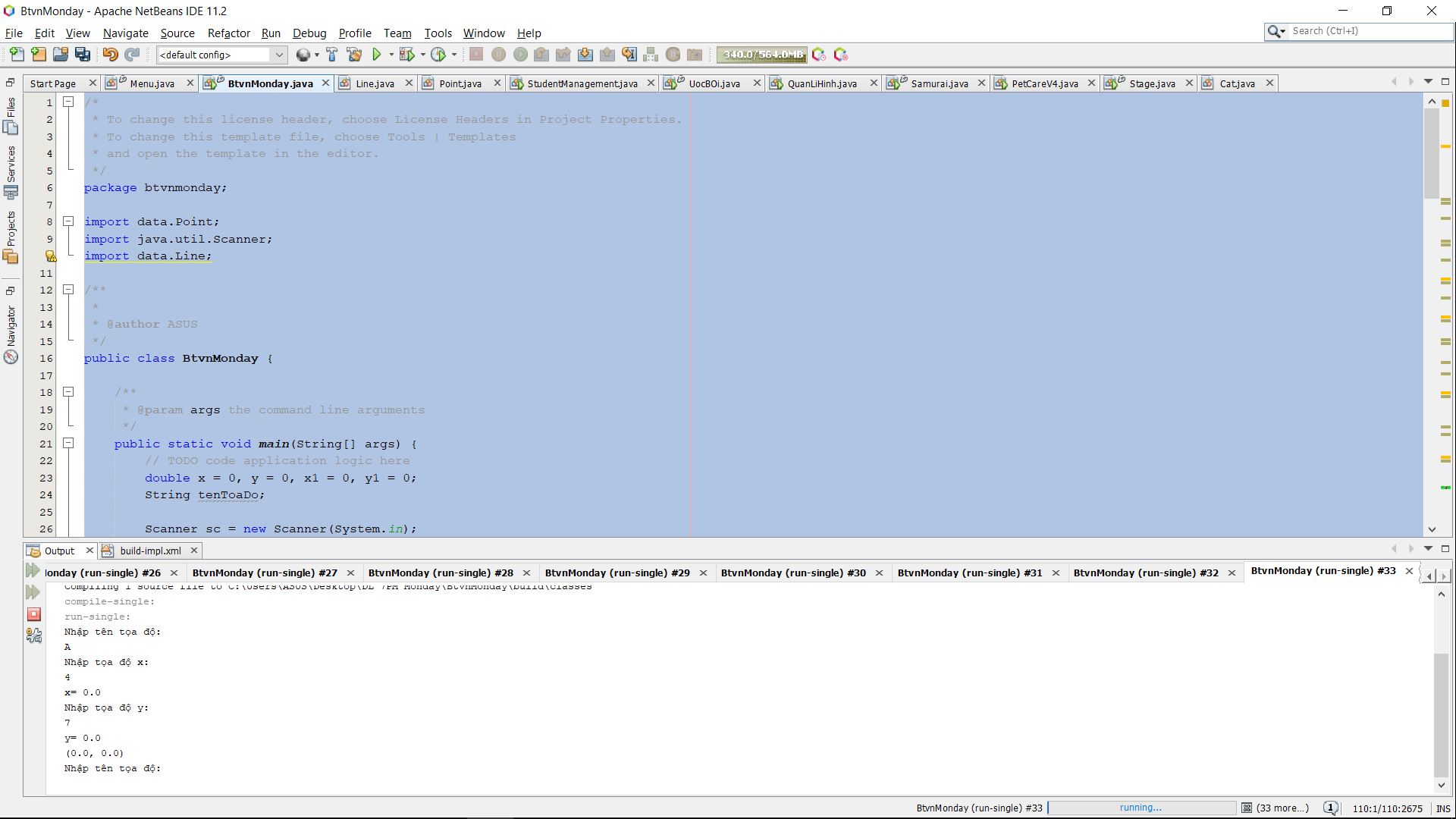This screenshot has height=819, width=1456.
Task: Click the Build Project hammer icon
Action: point(331,55)
